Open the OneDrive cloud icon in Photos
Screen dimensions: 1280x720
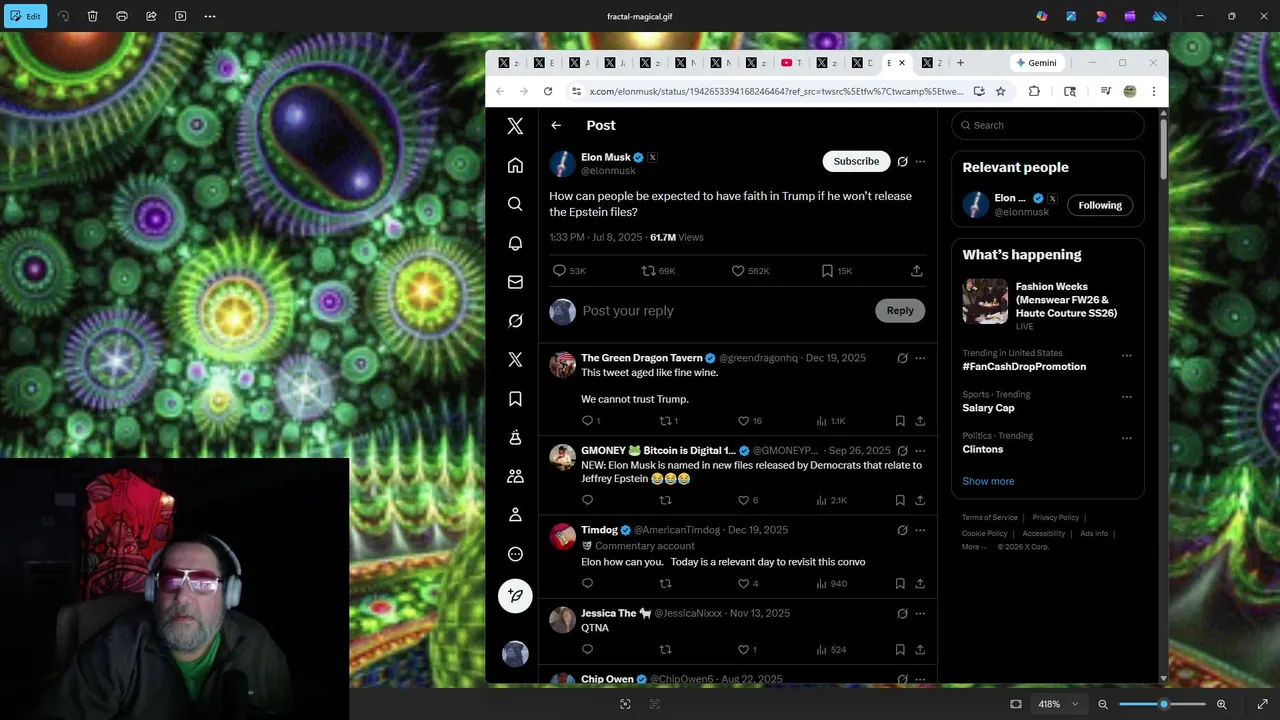pyautogui.click(x=1160, y=16)
